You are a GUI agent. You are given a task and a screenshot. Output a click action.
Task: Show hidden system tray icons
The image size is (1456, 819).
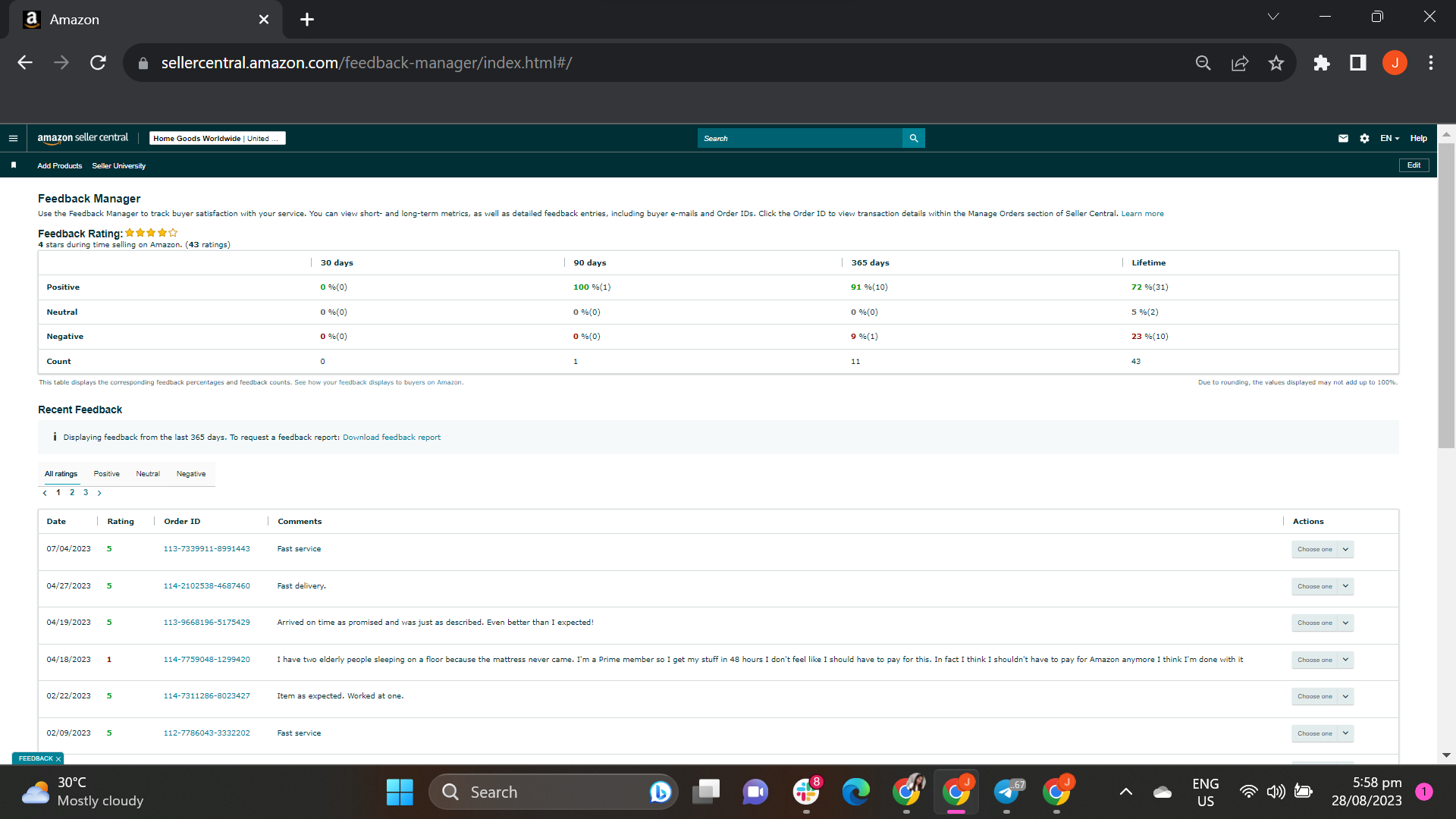pyautogui.click(x=1126, y=792)
